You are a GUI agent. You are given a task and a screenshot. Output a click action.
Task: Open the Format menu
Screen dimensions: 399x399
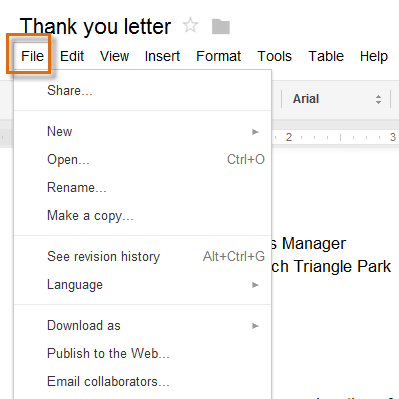[x=218, y=56]
